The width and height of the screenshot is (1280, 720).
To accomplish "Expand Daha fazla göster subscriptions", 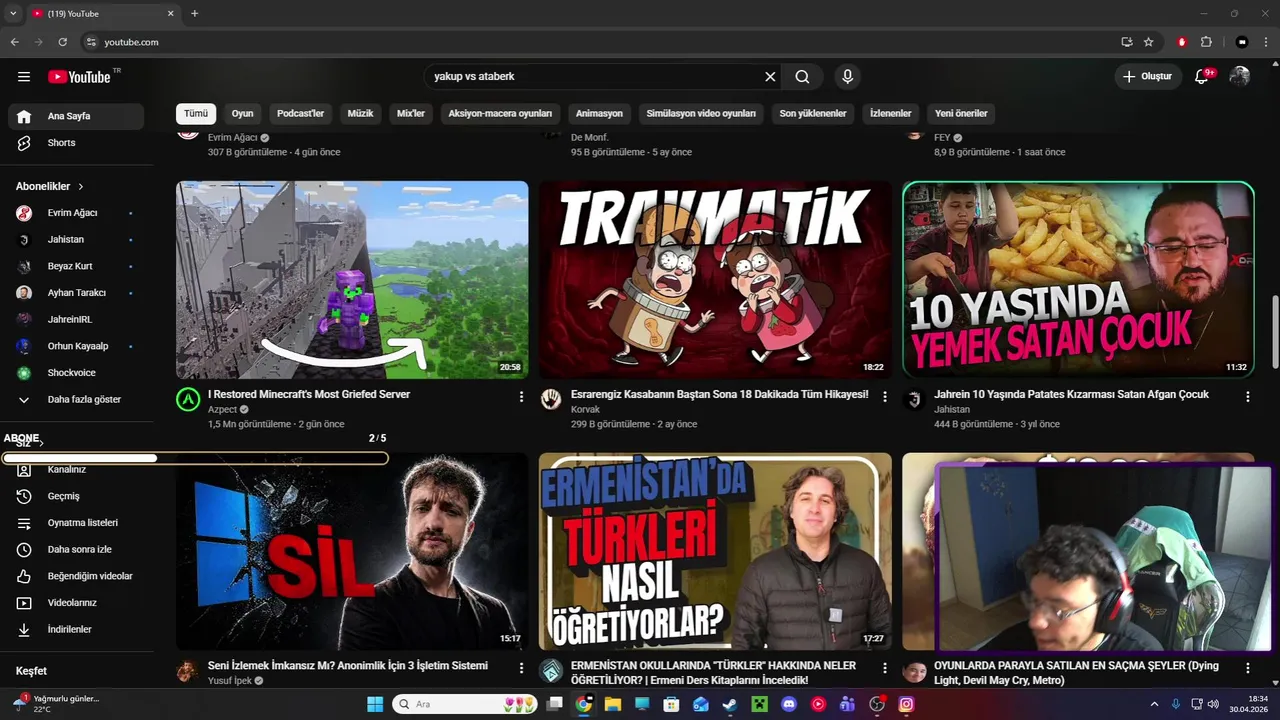I will pos(76,399).
